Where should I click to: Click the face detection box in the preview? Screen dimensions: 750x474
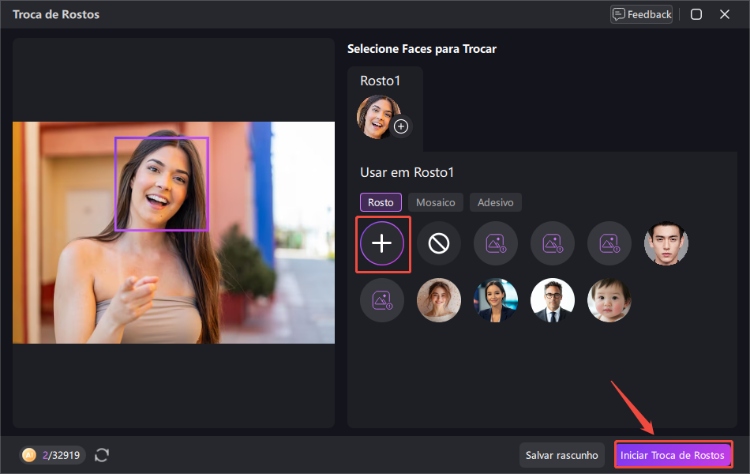(x=162, y=184)
